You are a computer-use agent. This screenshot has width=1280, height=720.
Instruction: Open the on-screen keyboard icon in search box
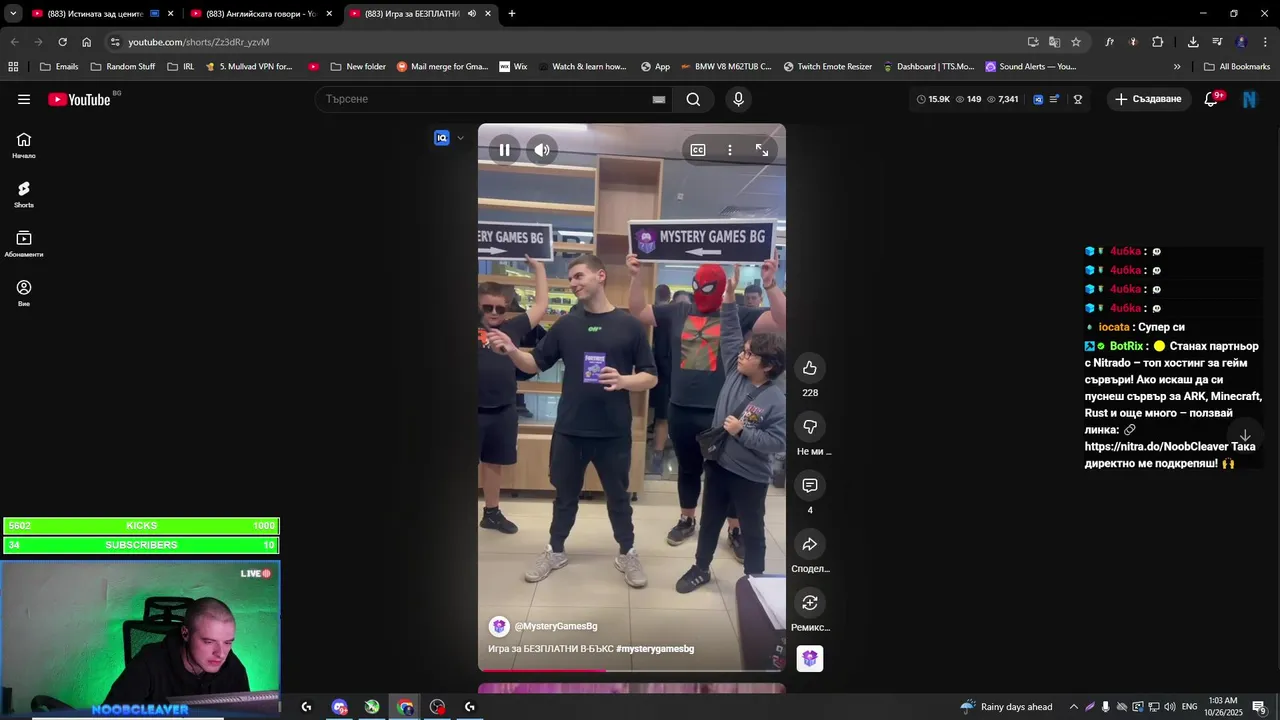[659, 99]
